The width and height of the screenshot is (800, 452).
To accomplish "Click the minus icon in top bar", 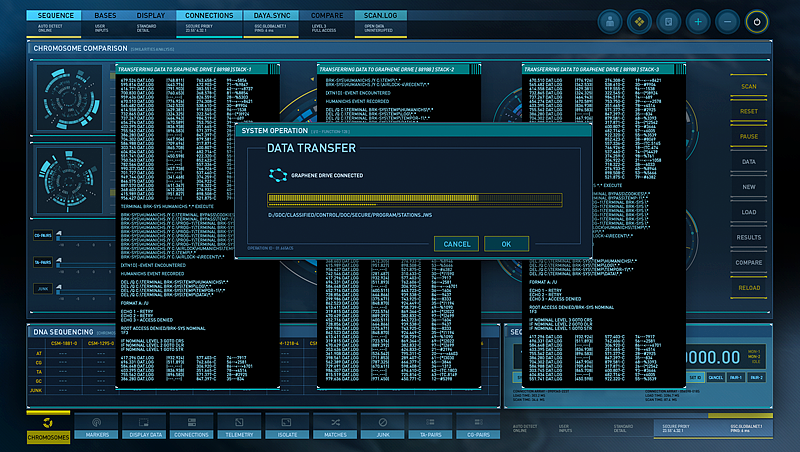I will point(728,21).
